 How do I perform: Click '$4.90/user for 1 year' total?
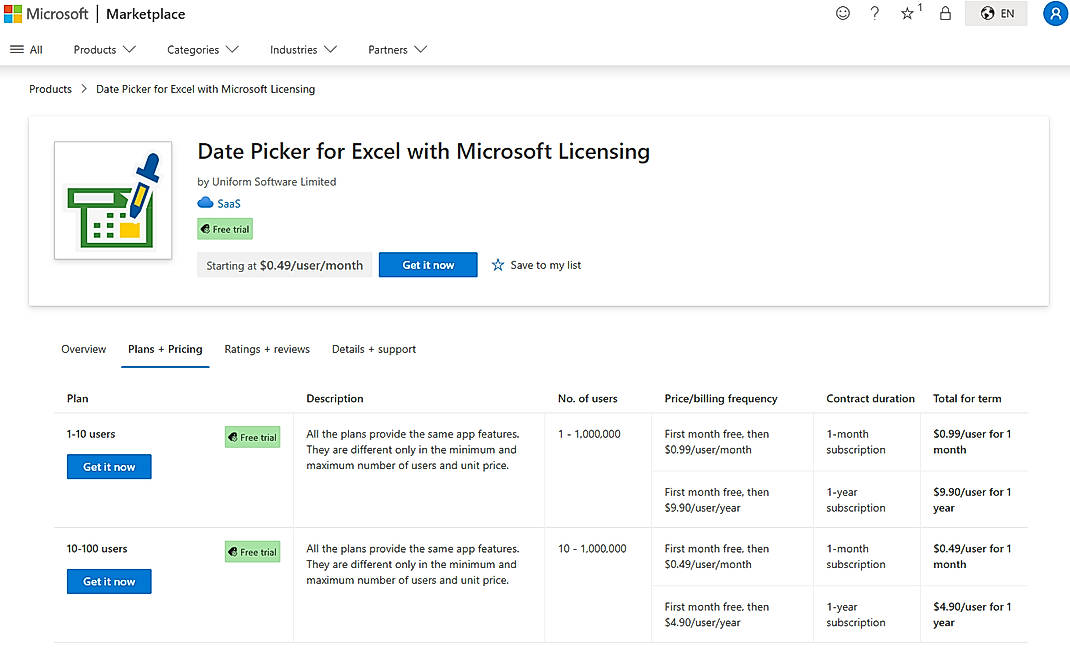pos(972,614)
